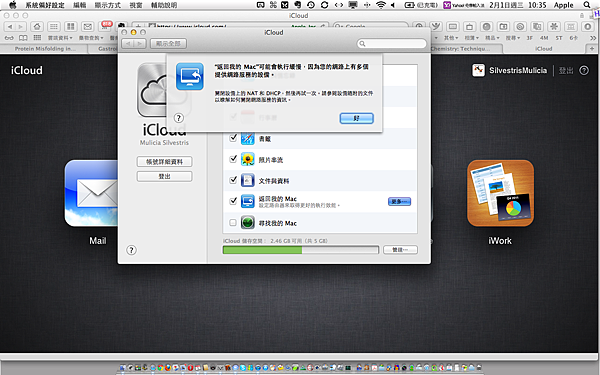The height and width of the screenshot is (375, 600).
Task: Expand the bookmarks folder right of 賞試資料
Action: tap(91, 38)
